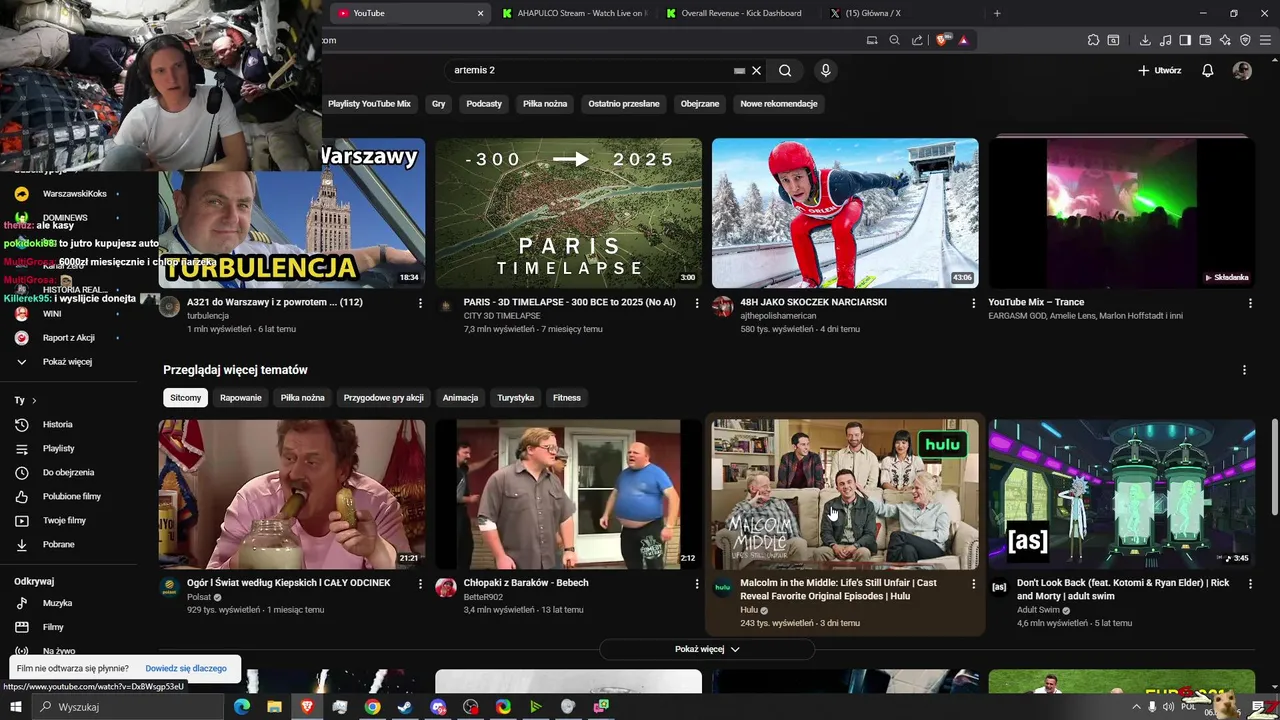Click the taskbar volume speaker icon
The image size is (1280, 720).
click(1169, 707)
